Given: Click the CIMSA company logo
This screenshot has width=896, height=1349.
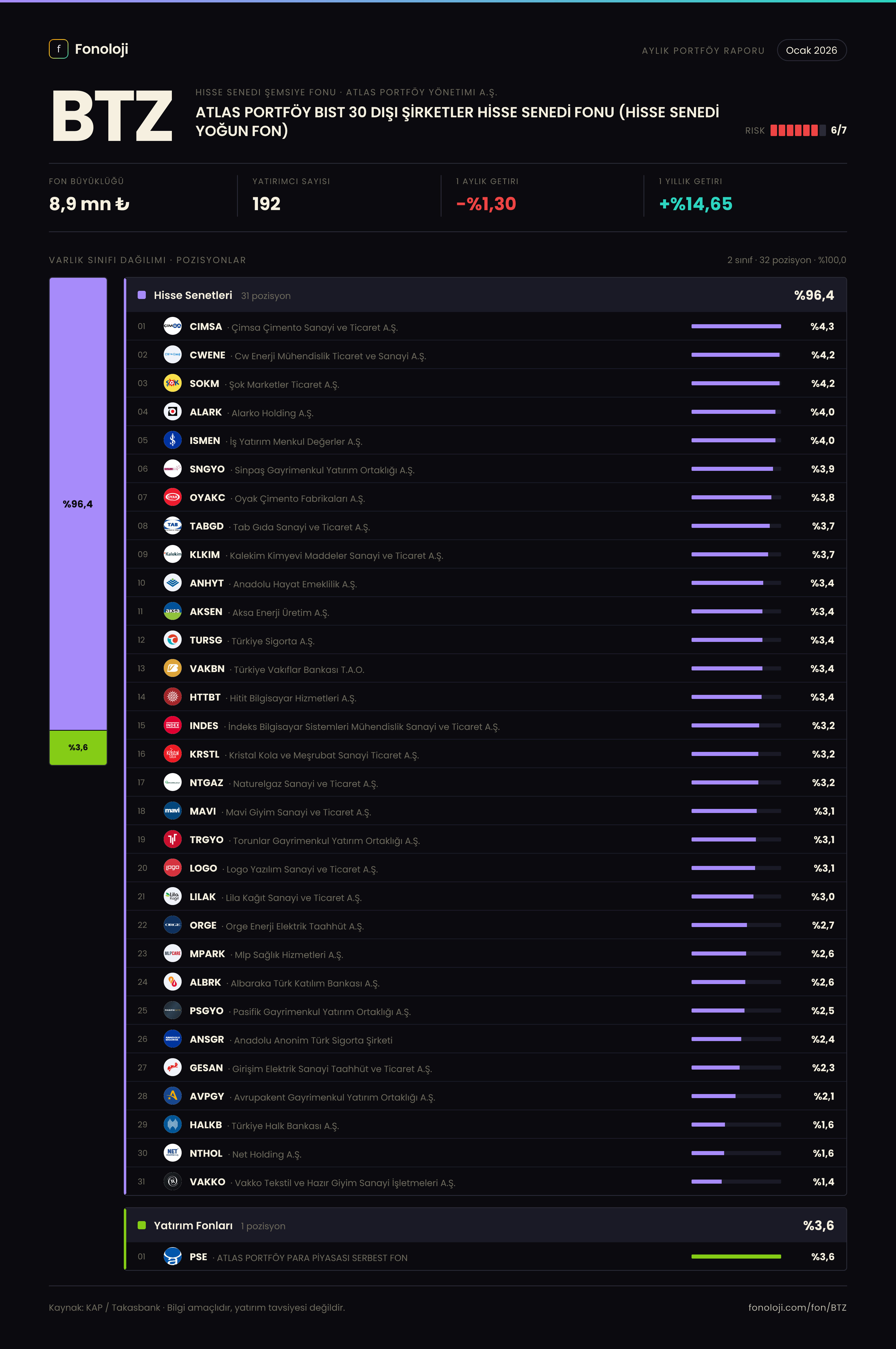Looking at the screenshot, I should 173,326.
